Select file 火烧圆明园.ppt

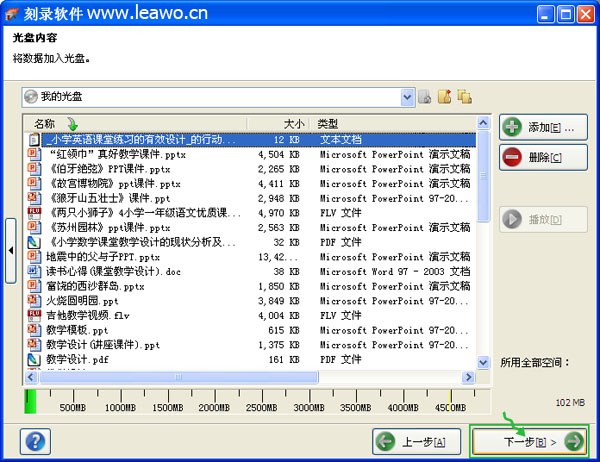pos(251,301)
